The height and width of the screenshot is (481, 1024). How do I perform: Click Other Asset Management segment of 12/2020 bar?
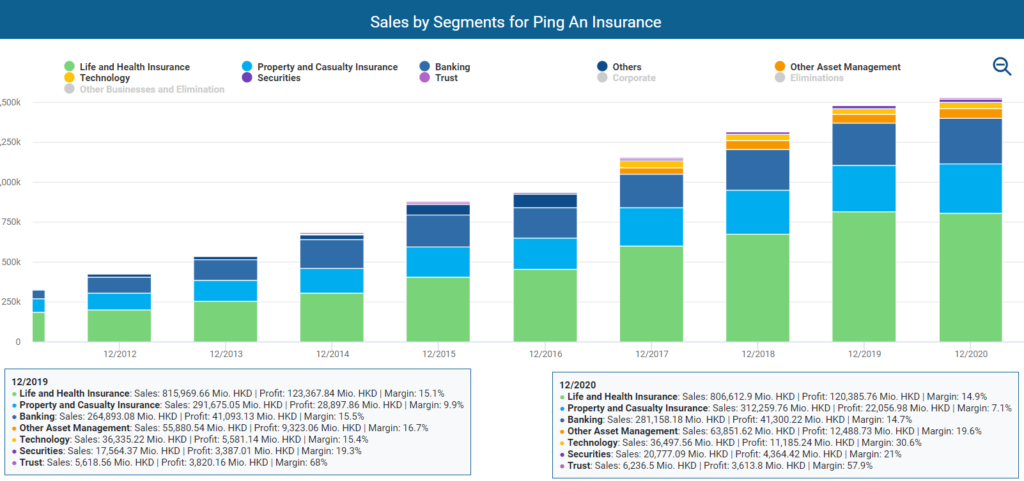point(970,114)
